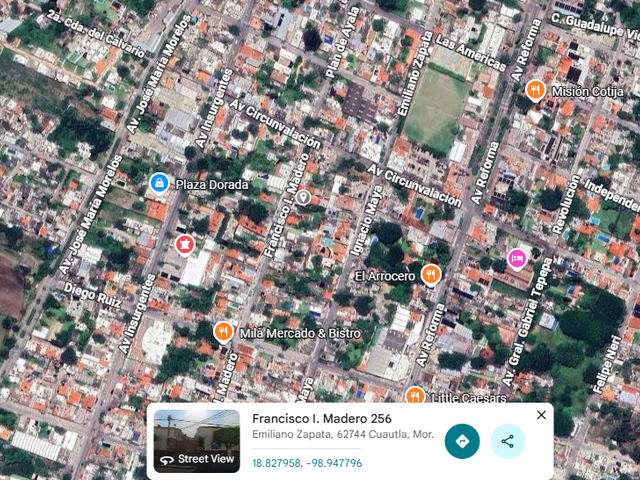Copy coordinates 18.827958, -98.947796
The height and width of the screenshot is (480, 640).
pyautogui.click(x=307, y=463)
